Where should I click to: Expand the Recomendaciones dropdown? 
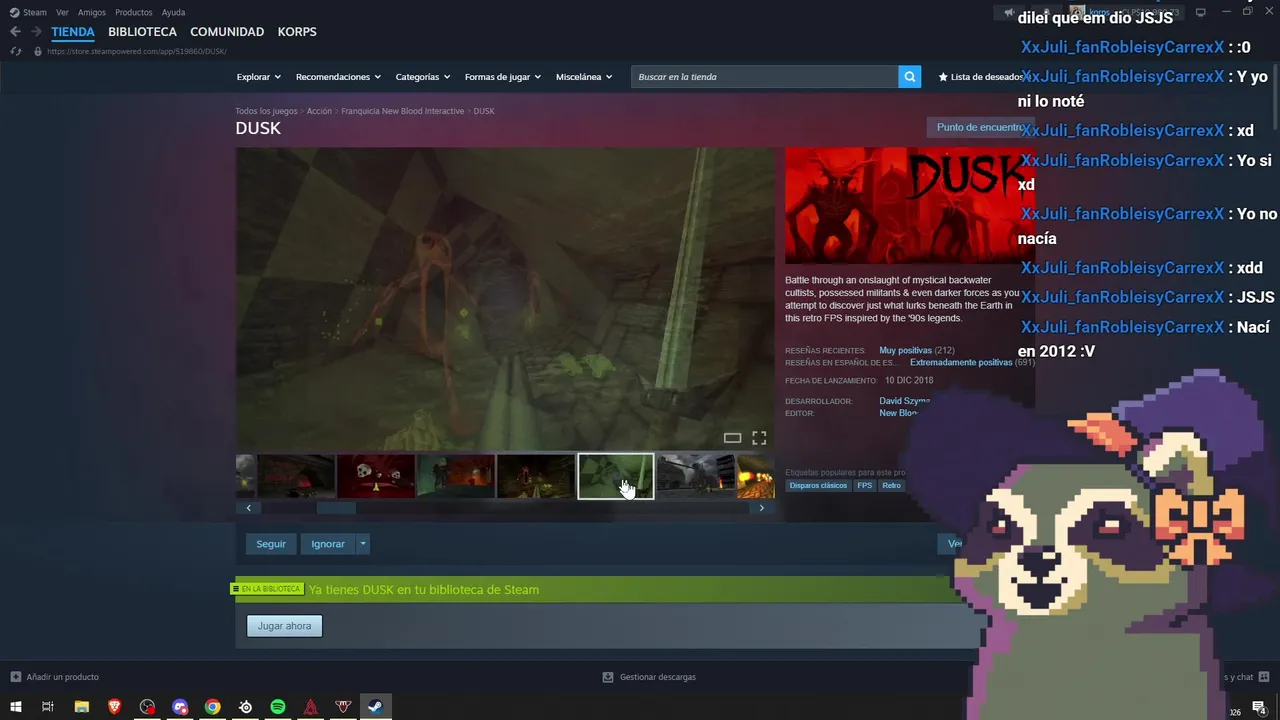tap(338, 77)
